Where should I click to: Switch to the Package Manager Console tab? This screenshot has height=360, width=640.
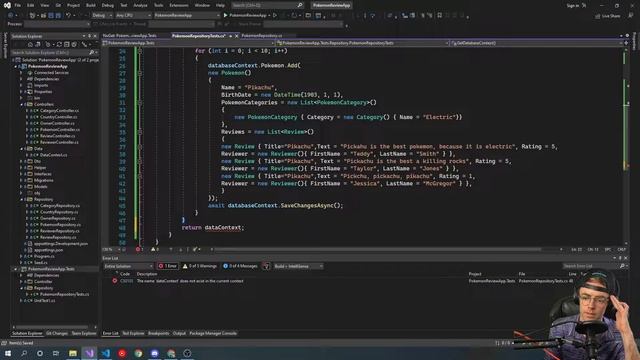pyautogui.click(x=213, y=333)
